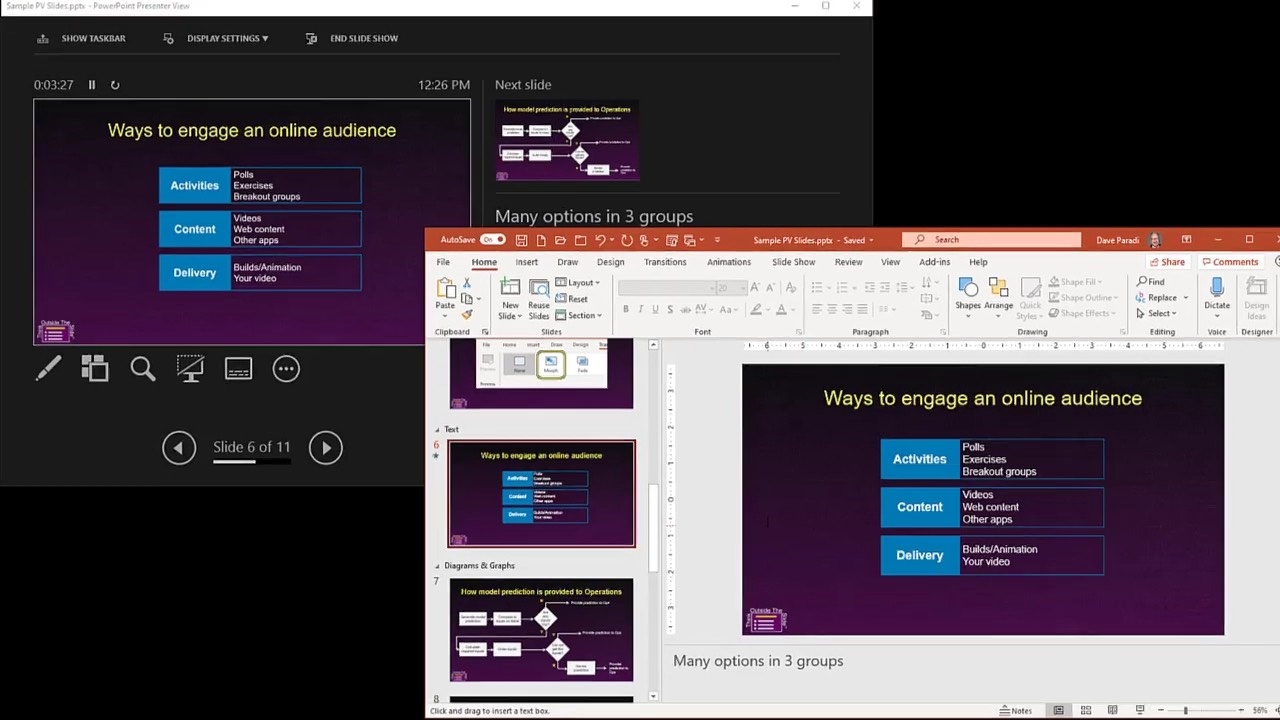Open the See all slides grid

tap(95, 369)
